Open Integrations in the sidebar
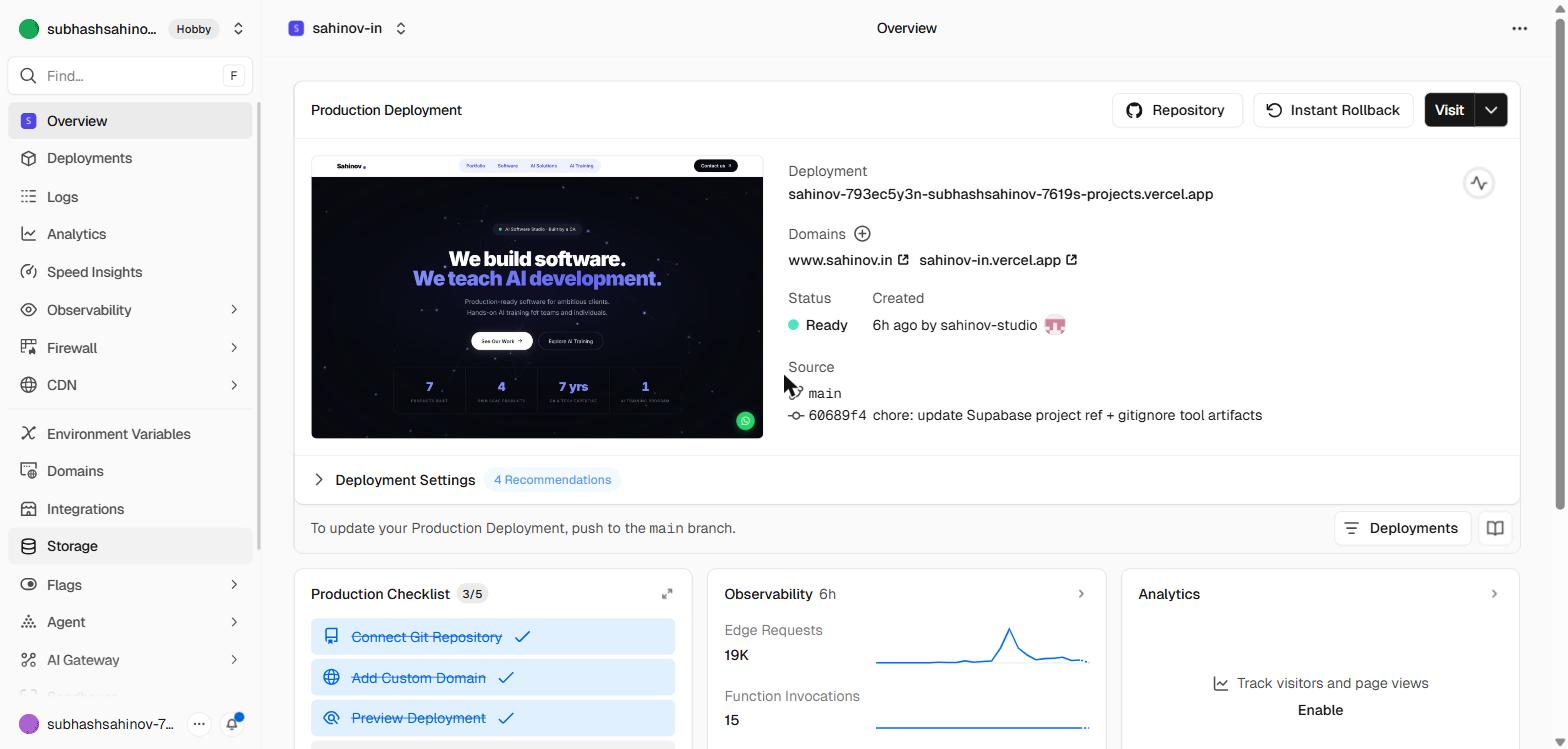1568x749 pixels. pos(130,509)
